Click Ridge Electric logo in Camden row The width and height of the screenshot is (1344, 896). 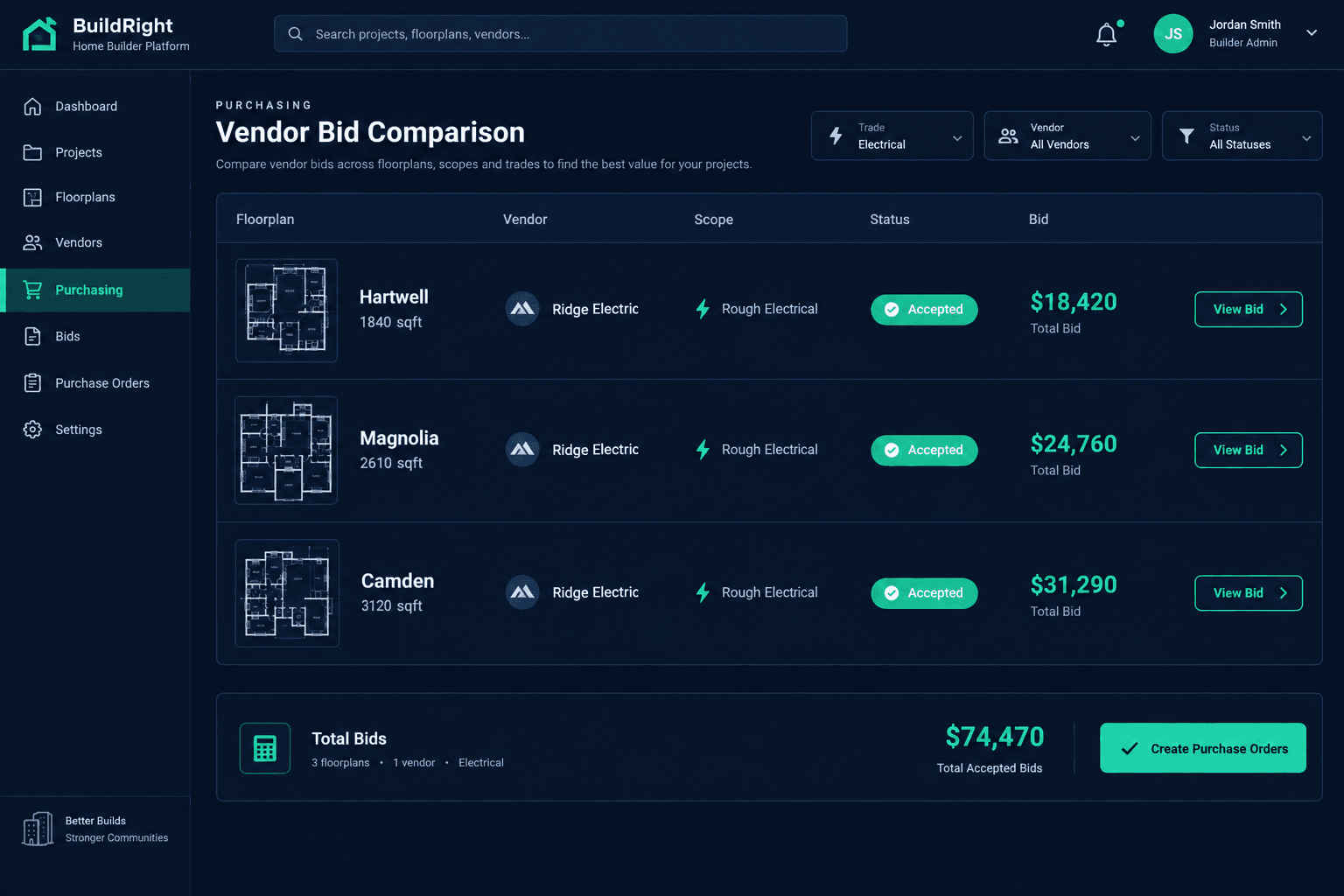pyautogui.click(x=522, y=592)
